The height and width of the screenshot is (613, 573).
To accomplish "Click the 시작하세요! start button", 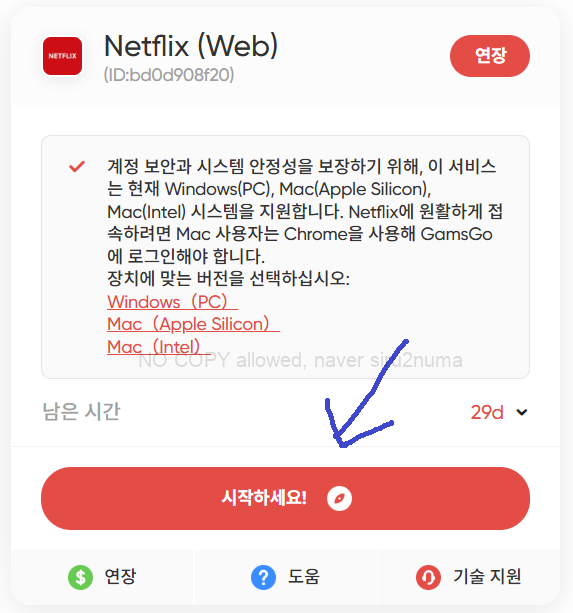I will (285, 498).
